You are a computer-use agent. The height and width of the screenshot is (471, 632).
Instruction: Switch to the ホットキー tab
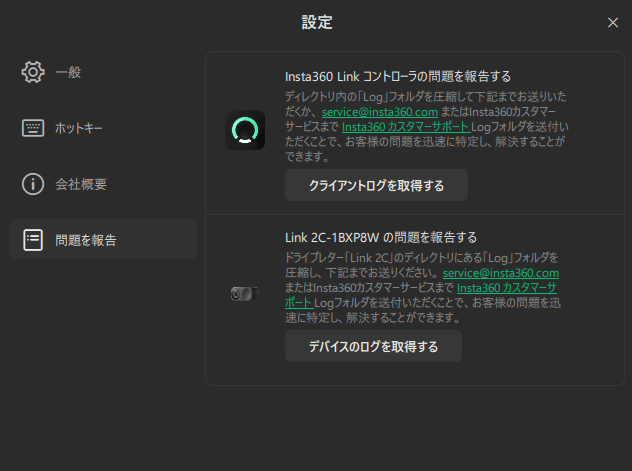(79, 128)
